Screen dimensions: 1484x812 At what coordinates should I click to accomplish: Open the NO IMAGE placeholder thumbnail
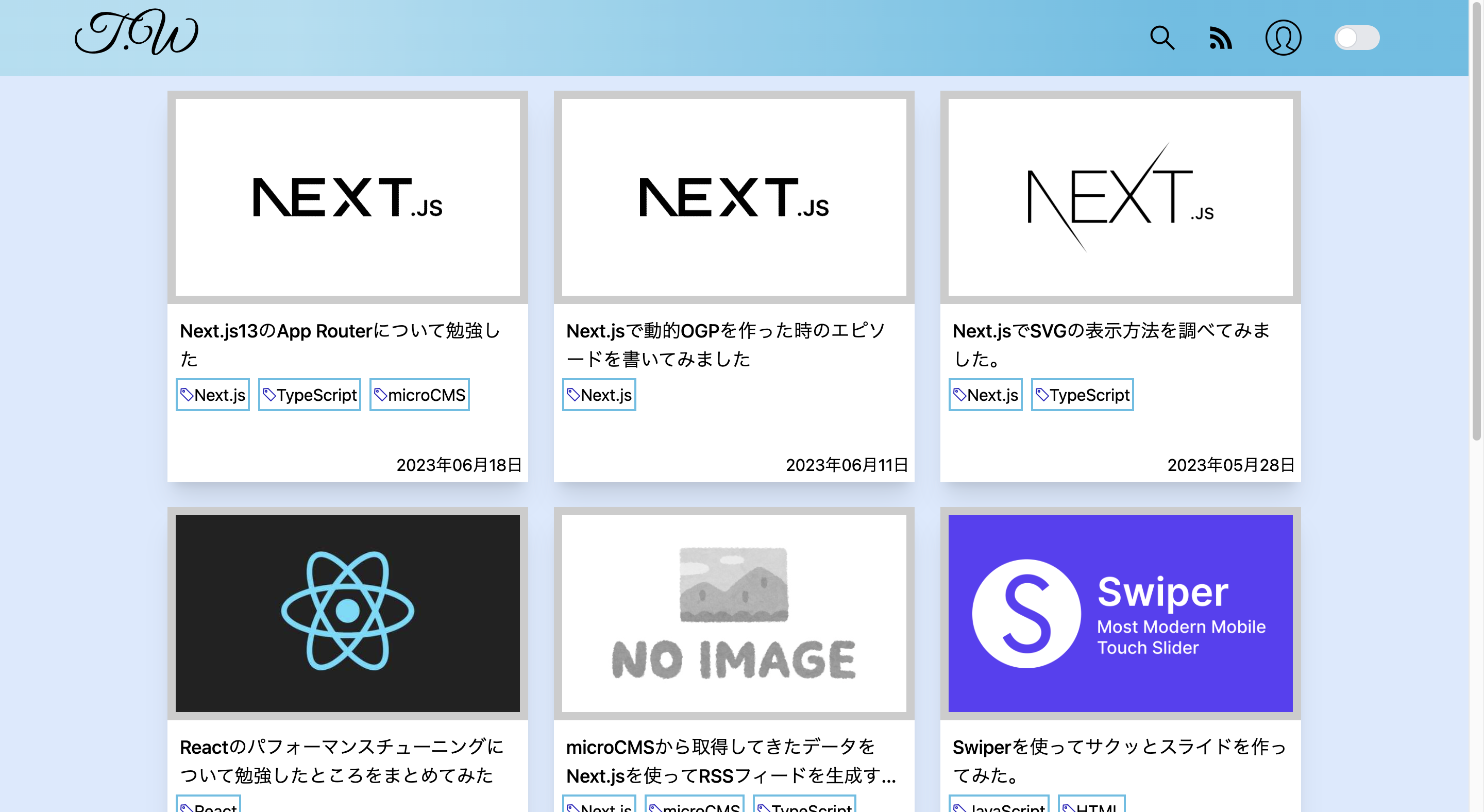point(734,613)
